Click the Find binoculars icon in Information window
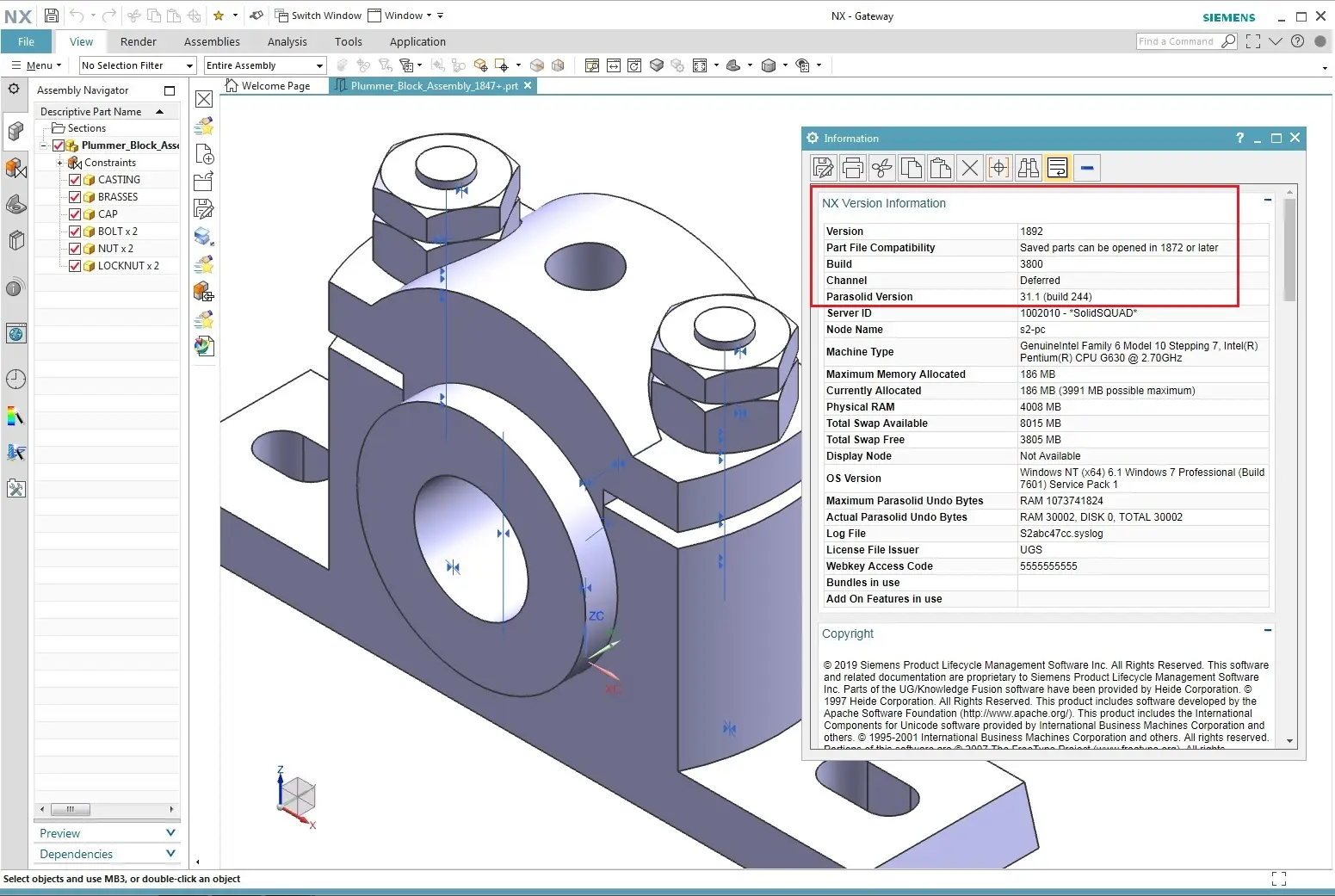1335x896 pixels. point(1028,167)
